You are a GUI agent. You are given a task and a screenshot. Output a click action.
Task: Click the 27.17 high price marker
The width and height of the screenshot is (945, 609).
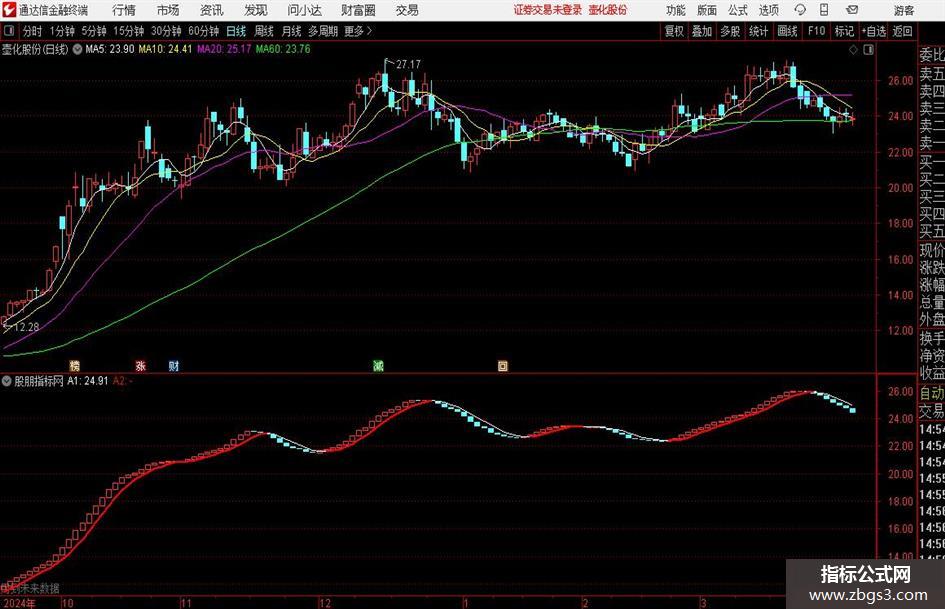point(409,64)
